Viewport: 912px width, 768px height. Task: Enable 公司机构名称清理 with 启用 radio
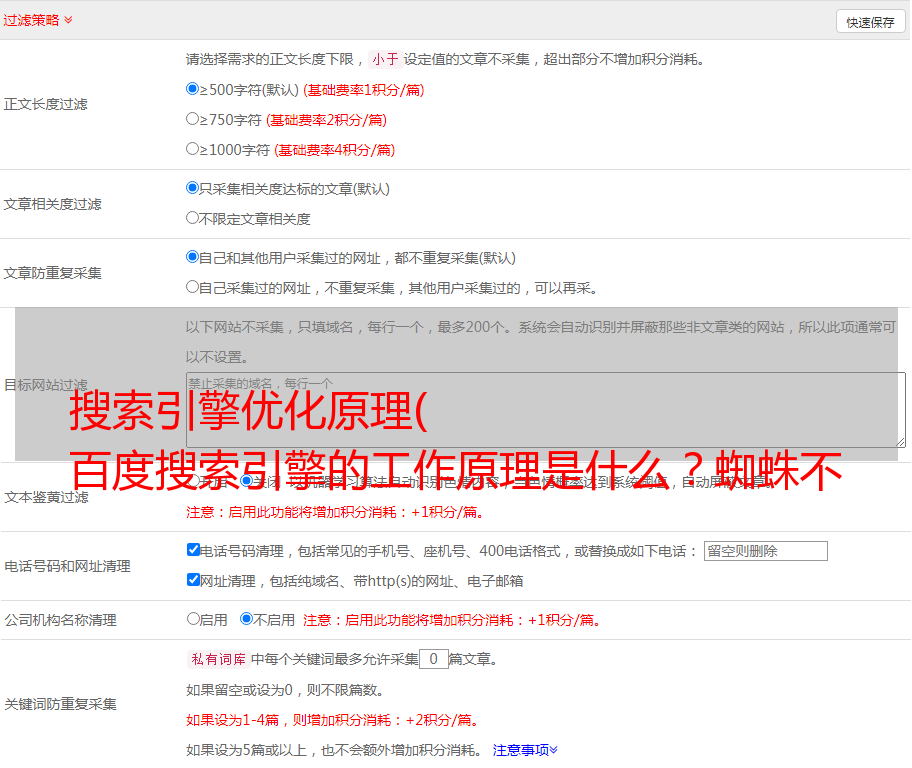(x=193, y=619)
